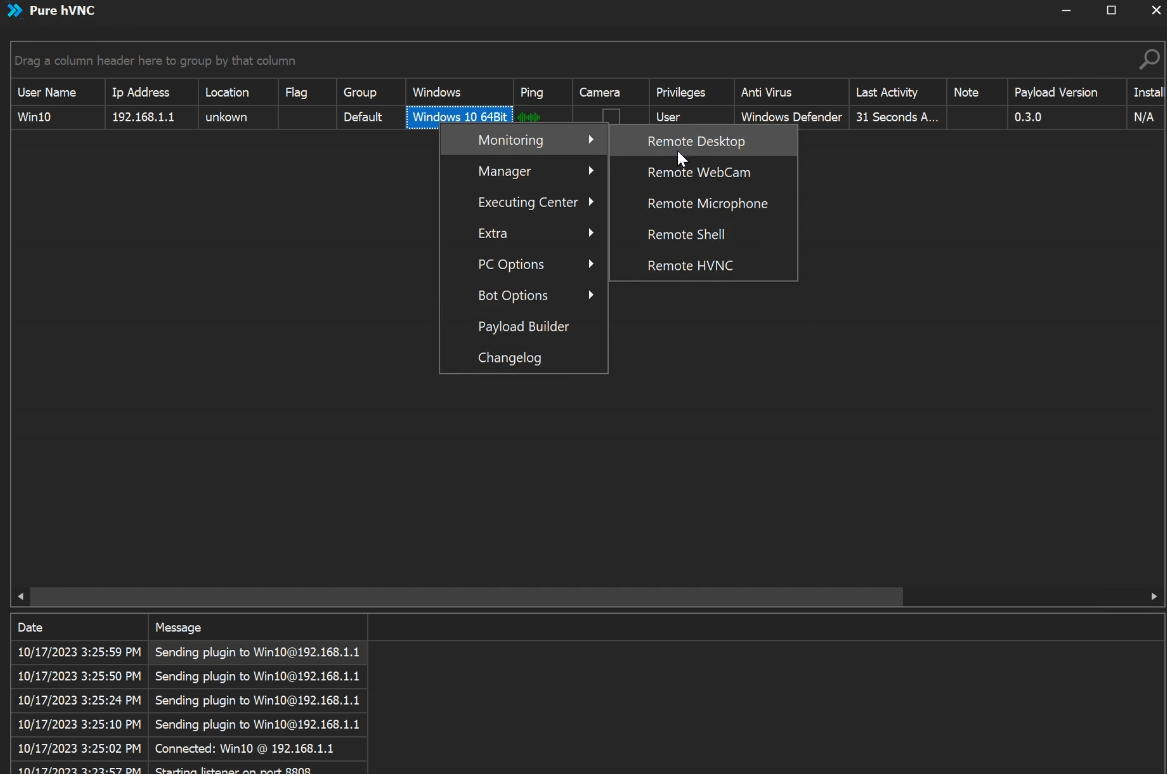The height and width of the screenshot is (774, 1167).
Task: Sort by Anti Virus column header
Action: (791, 92)
